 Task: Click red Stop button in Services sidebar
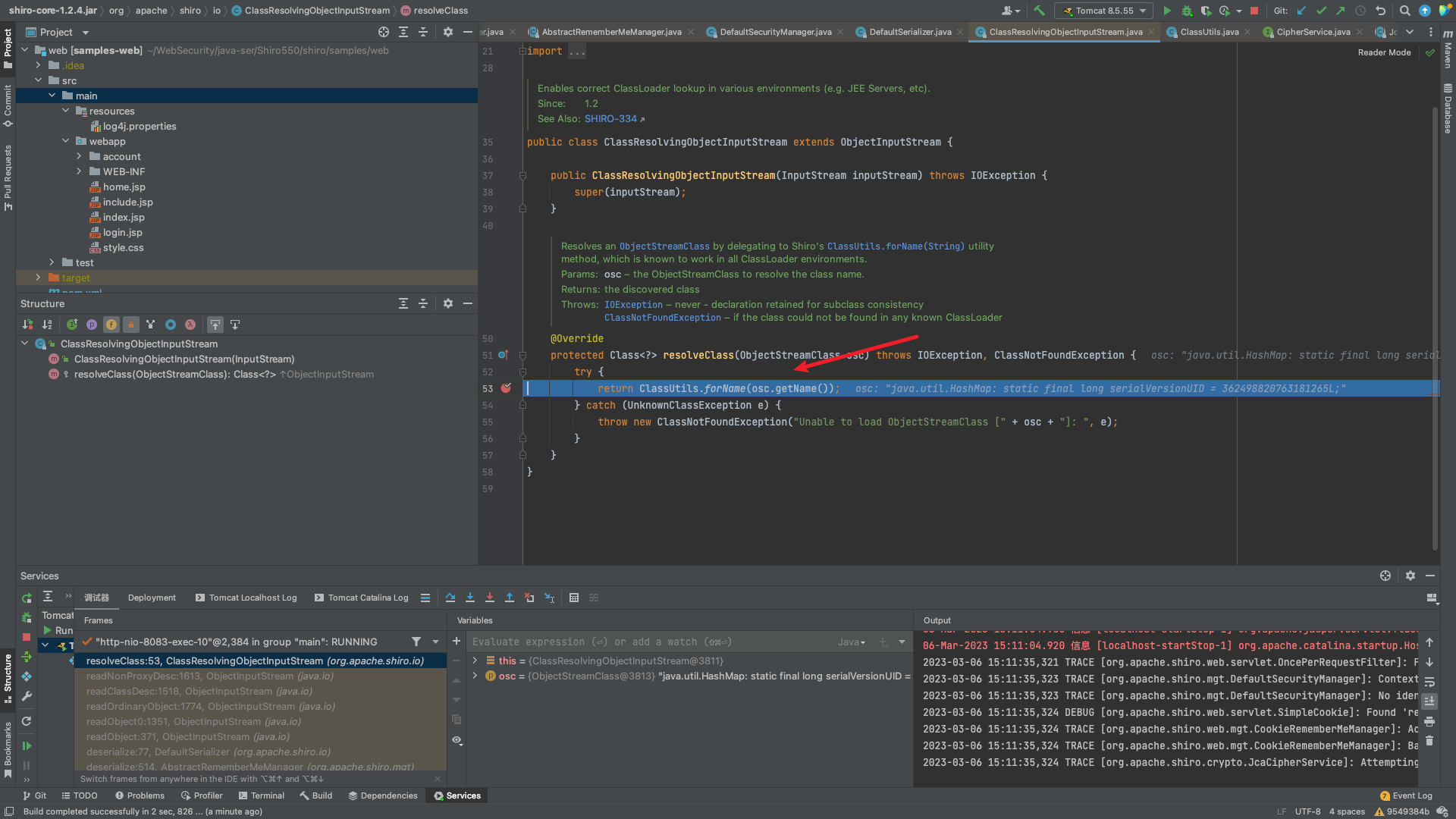click(x=27, y=637)
